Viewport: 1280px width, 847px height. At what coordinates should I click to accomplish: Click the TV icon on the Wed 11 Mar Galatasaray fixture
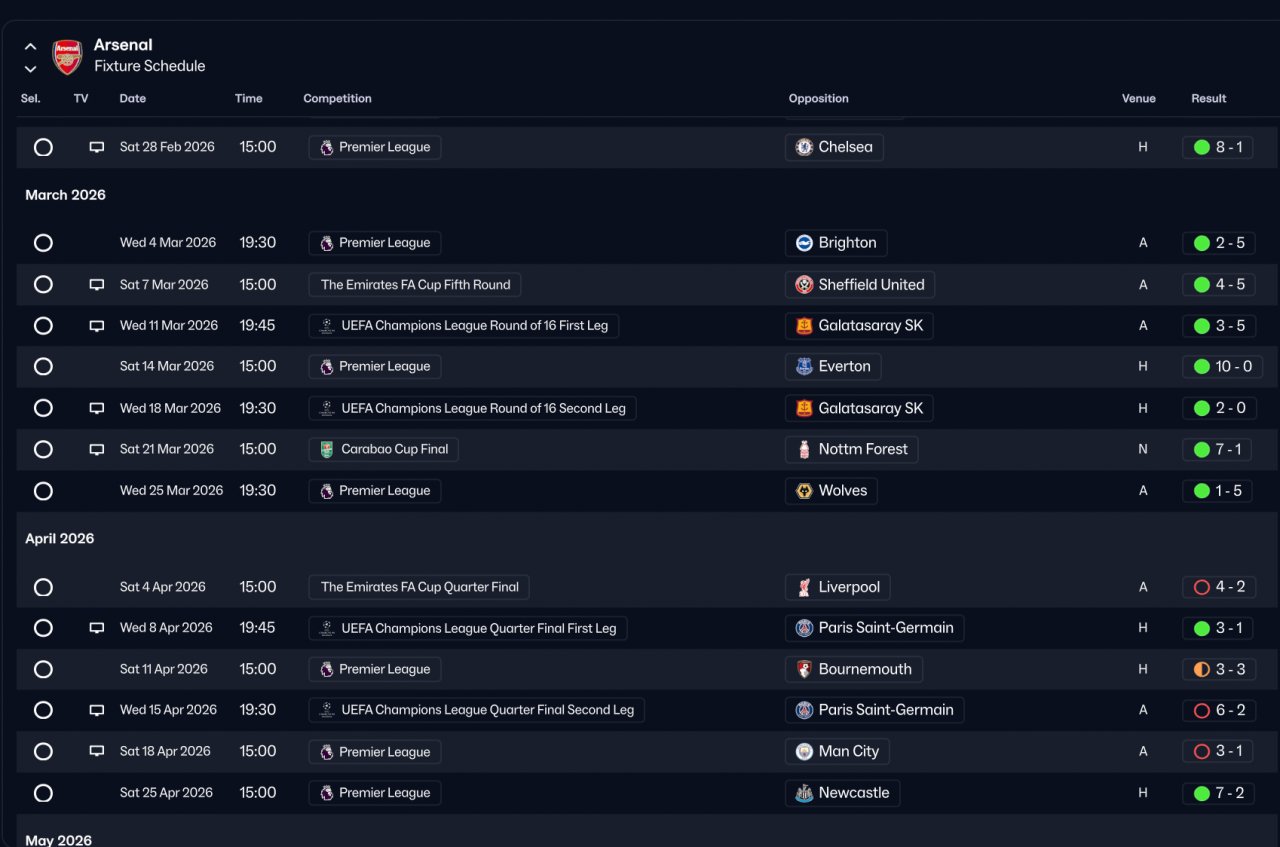(x=97, y=326)
